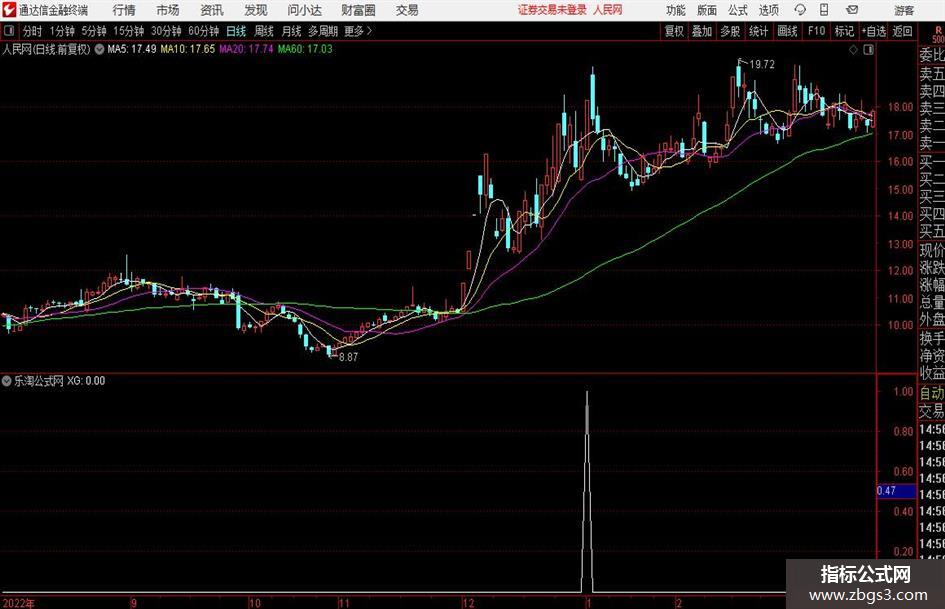Image resolution: width=945 pixels, height=609 pixels.
Task: Open the mail envelope icon
Action: click(x=852, y=10)
